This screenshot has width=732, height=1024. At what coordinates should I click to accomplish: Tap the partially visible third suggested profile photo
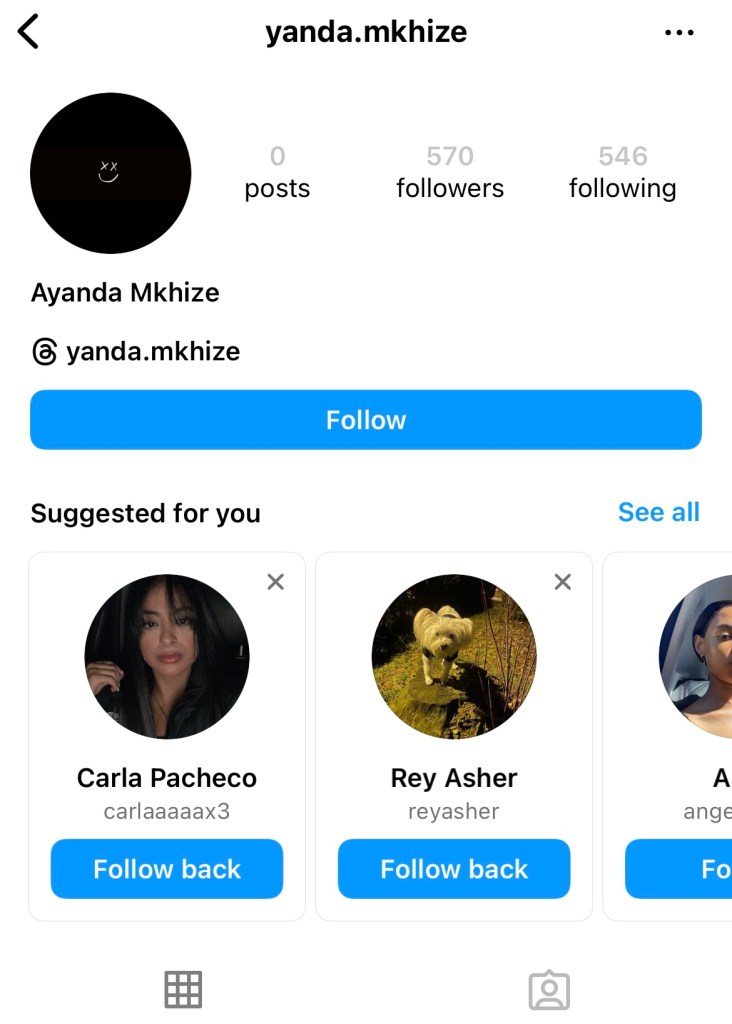click(x=699, y=657)
